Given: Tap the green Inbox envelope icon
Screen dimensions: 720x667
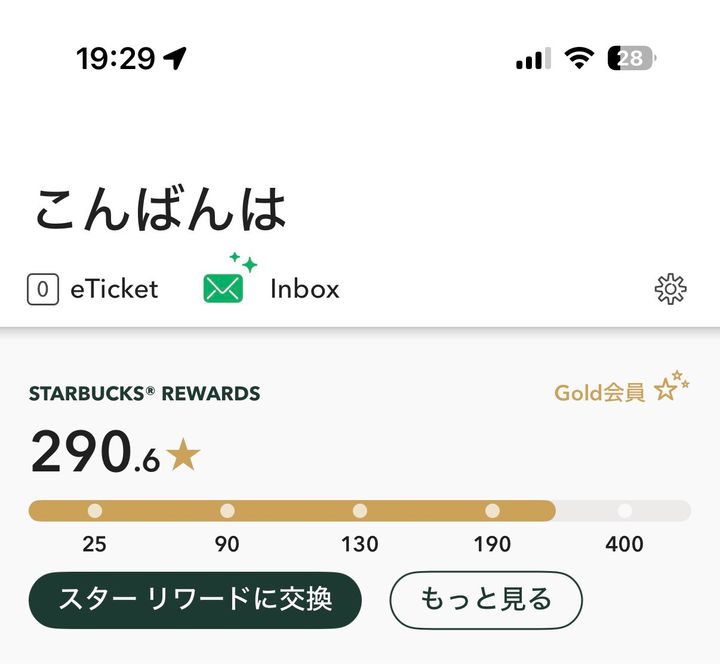Looking at the screenshot, I should point(223,288).
